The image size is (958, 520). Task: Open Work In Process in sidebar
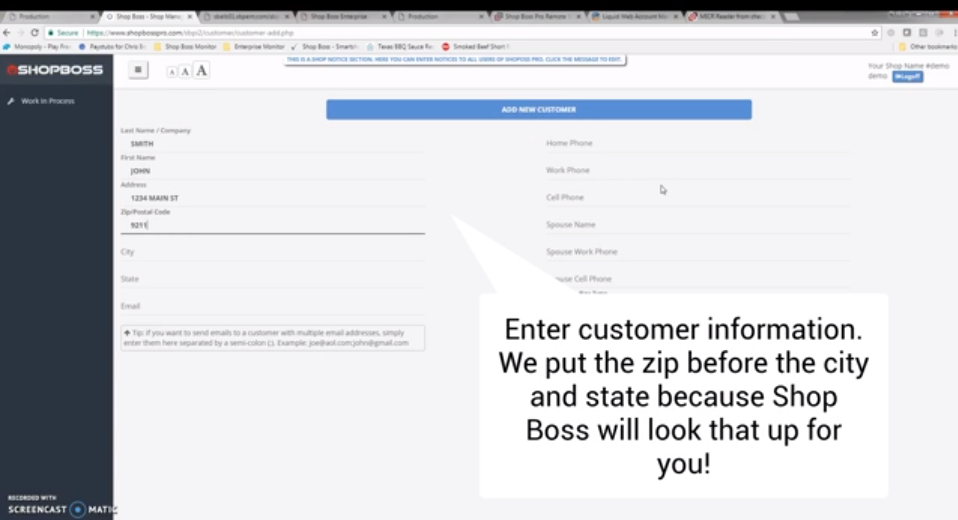47,101
